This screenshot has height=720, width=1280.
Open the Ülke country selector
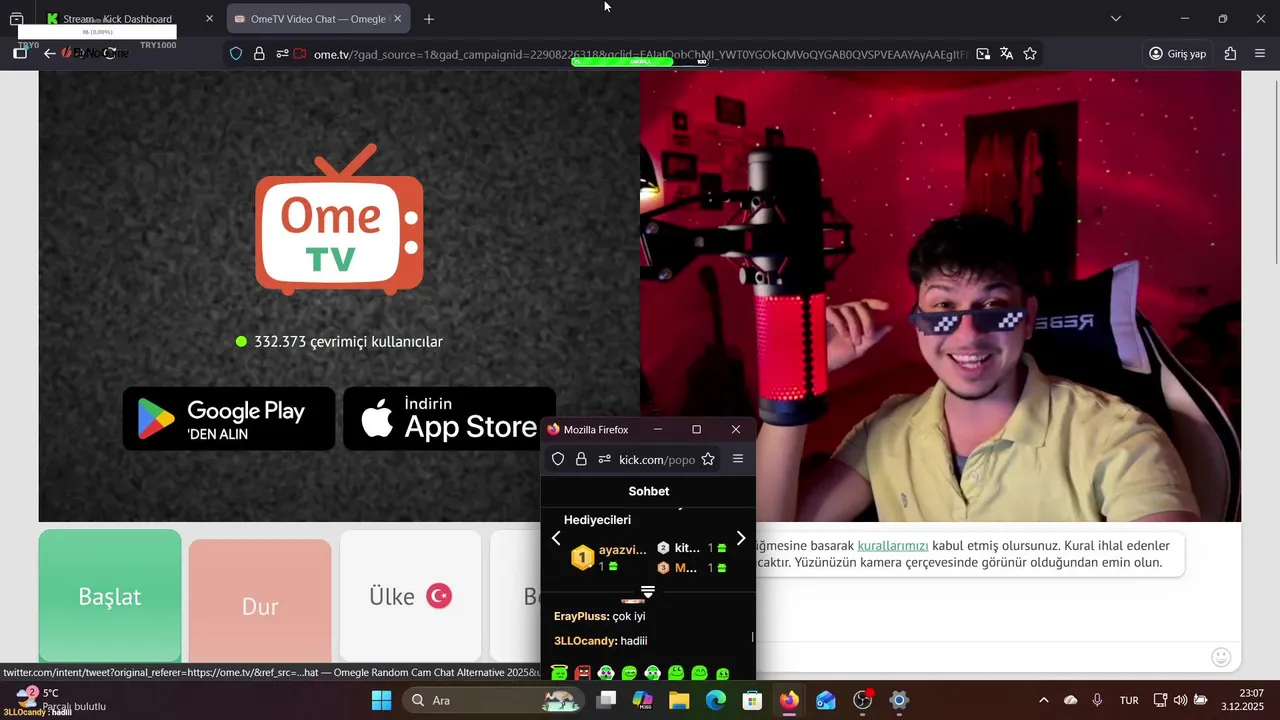point(410,596)
